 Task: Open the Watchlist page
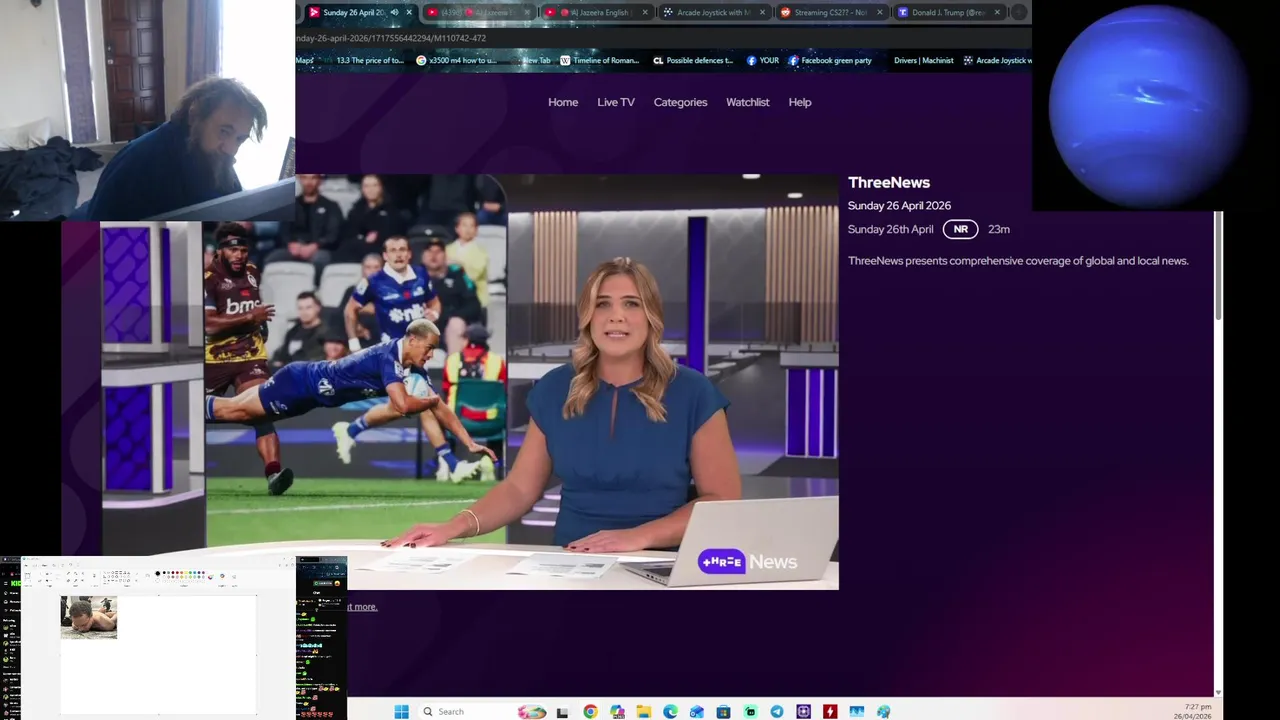(747, 102)
